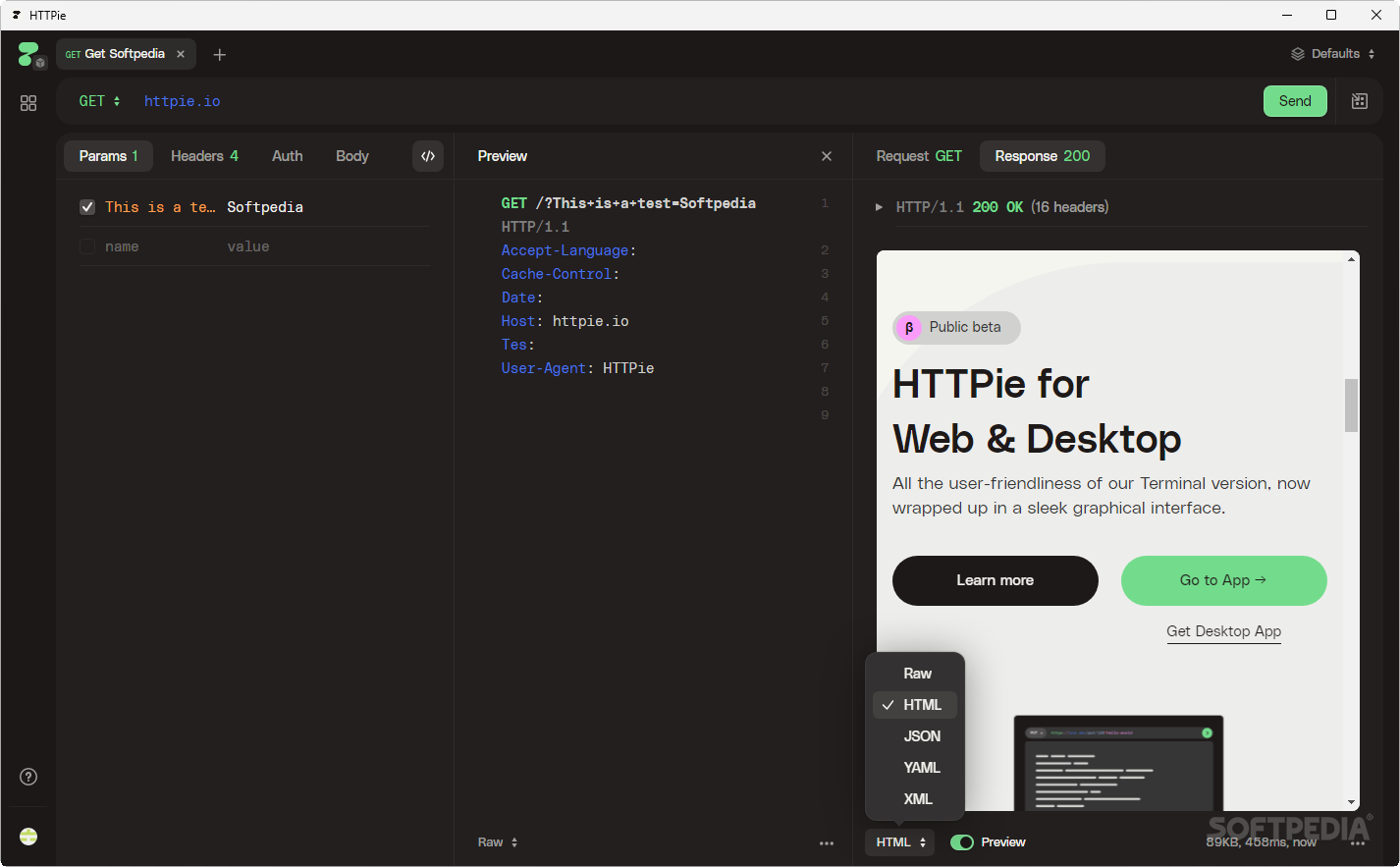Click the 'This is a te…' param name

tap(160, 207)
